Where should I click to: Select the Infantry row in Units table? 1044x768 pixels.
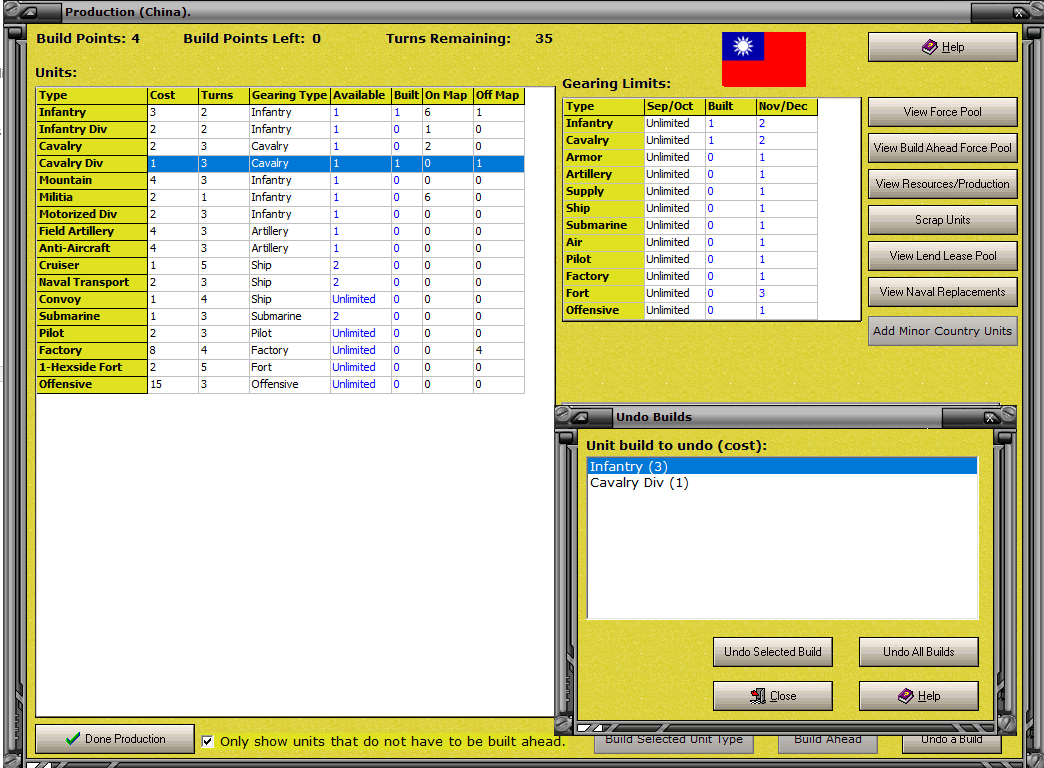pos(280,113)
